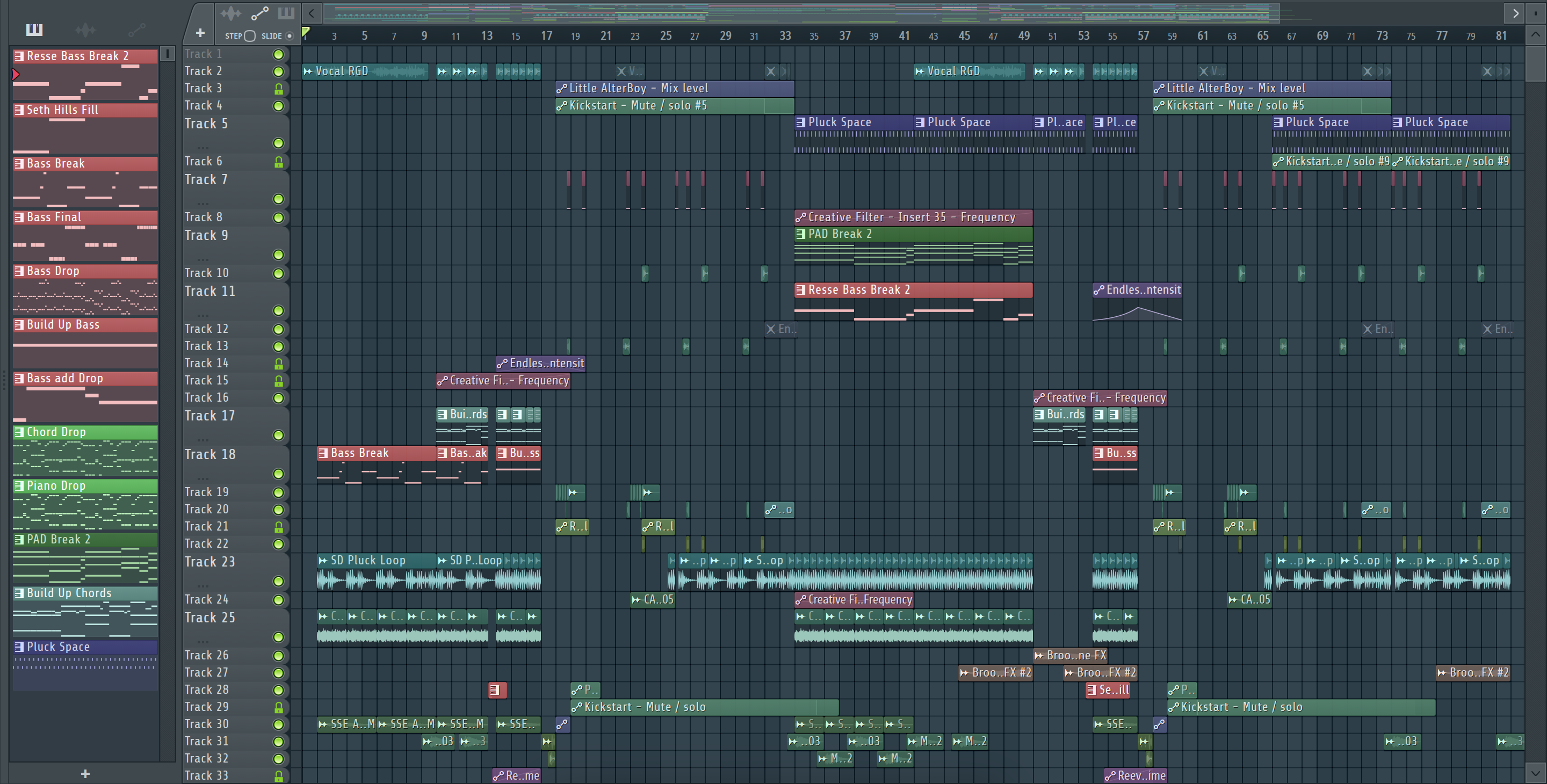Select the Se..ill pattern clip on Track 28
This screenshot has height=784, width=1547.
point(1108,691)
